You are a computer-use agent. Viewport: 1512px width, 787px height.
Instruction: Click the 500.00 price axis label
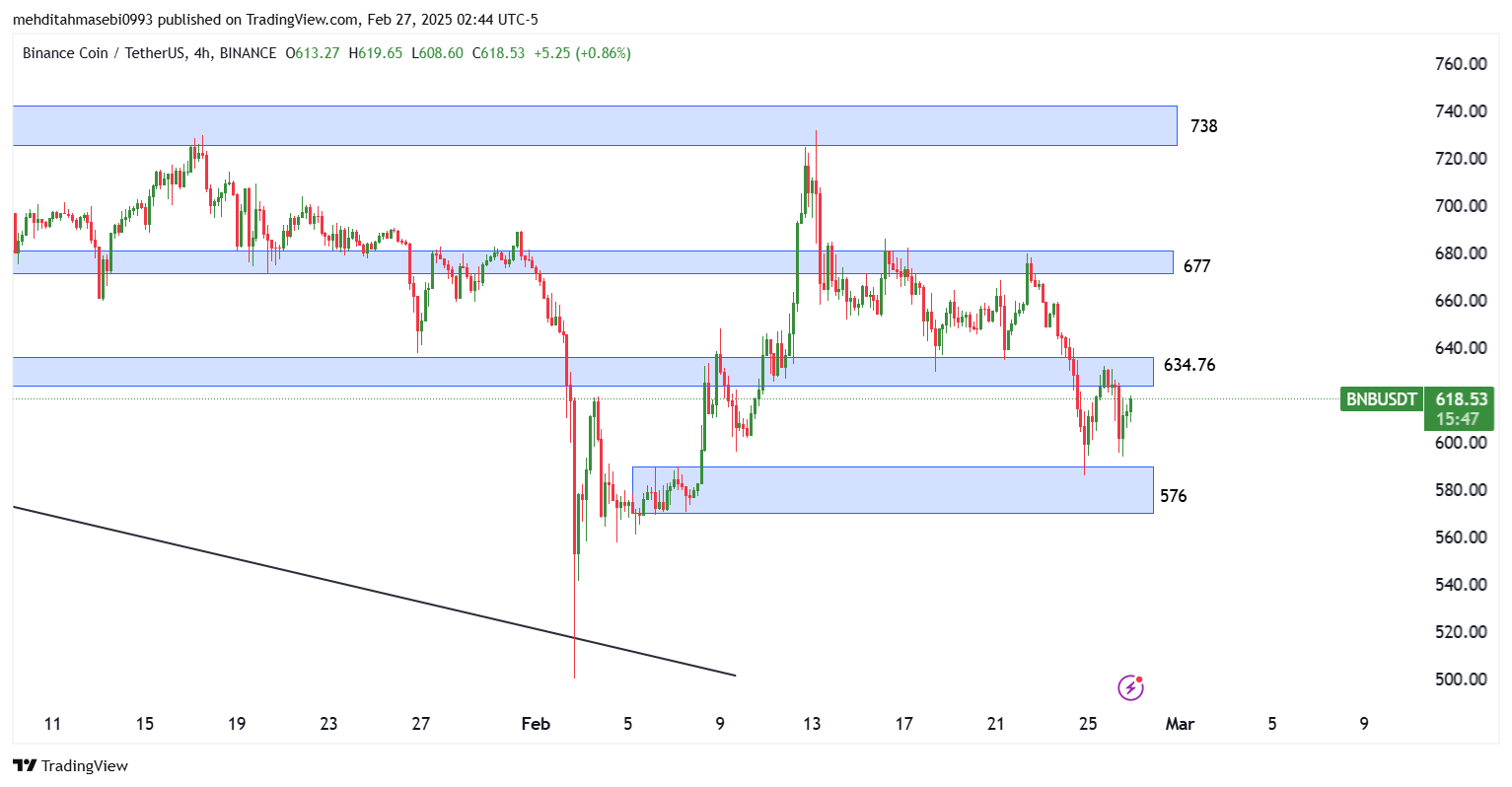pos(1461,680)
